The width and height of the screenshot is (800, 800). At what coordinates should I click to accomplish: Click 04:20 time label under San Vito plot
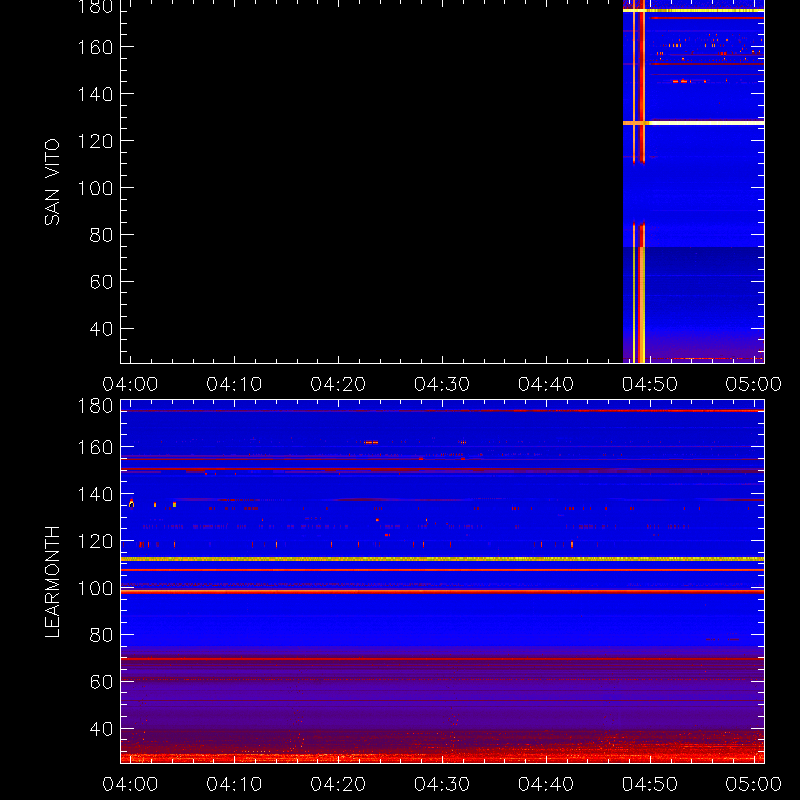pos(338,384)
